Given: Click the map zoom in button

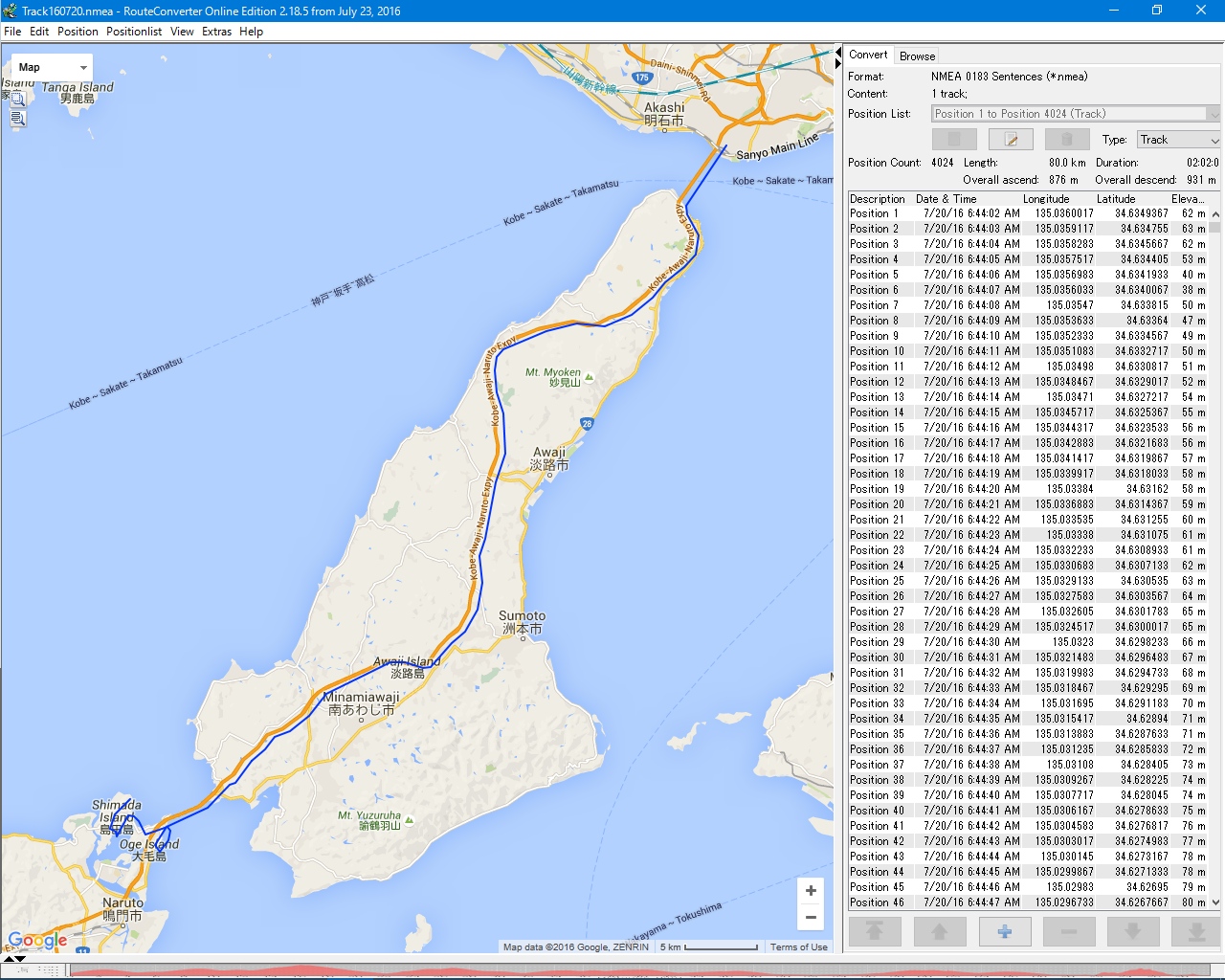Looking at the screenshot, I should click(x=811, y=891).
